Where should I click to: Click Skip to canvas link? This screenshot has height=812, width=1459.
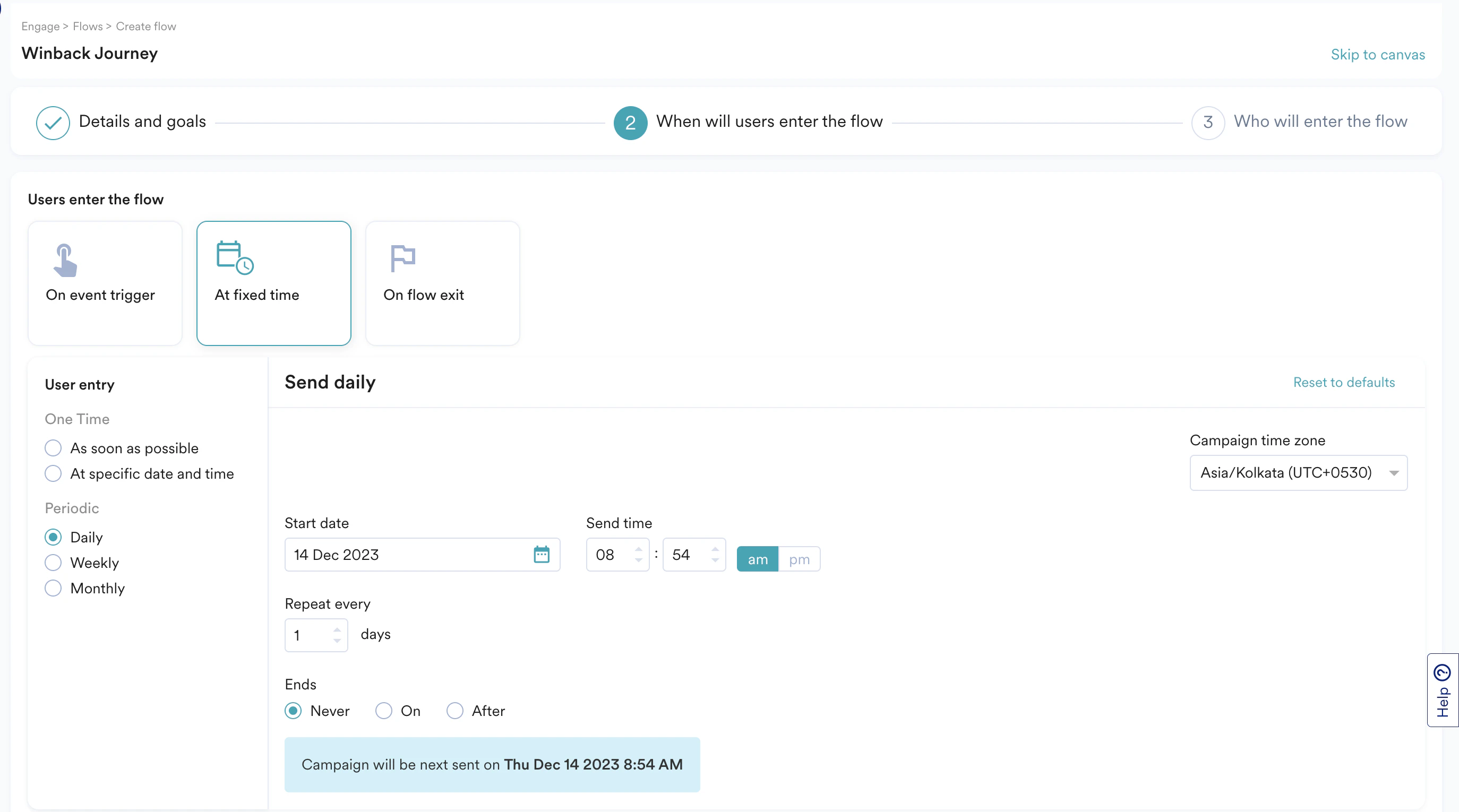(x=1377, y=54)
